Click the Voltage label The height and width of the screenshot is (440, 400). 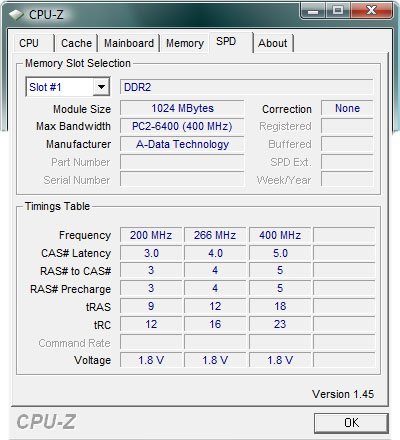click(92, 360)
